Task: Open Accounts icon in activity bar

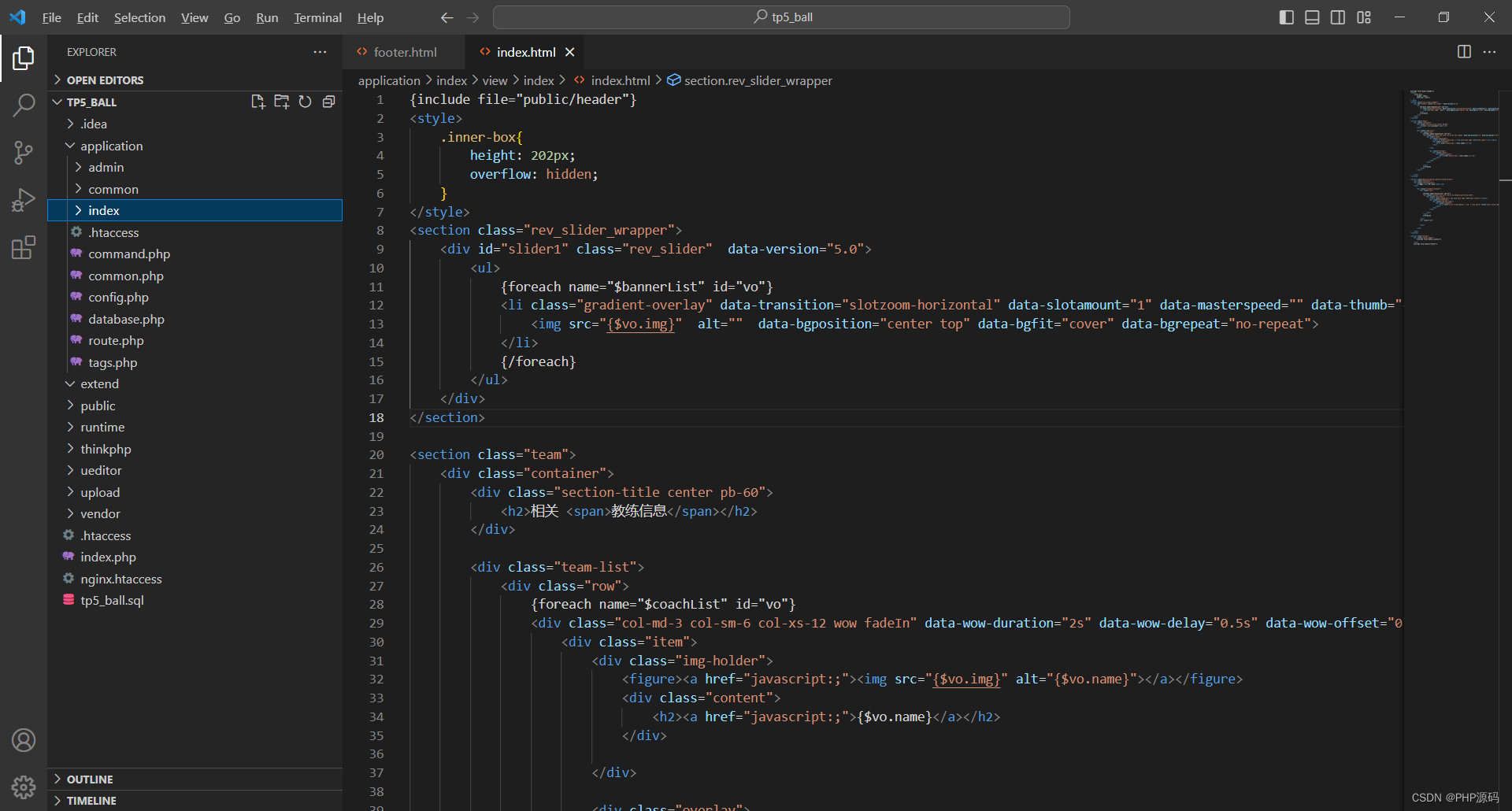Action: pyautogui.click(x=24, y=740)
